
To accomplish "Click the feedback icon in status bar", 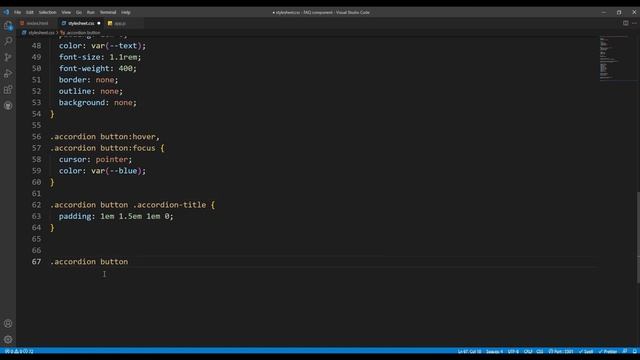I will 625,351.
